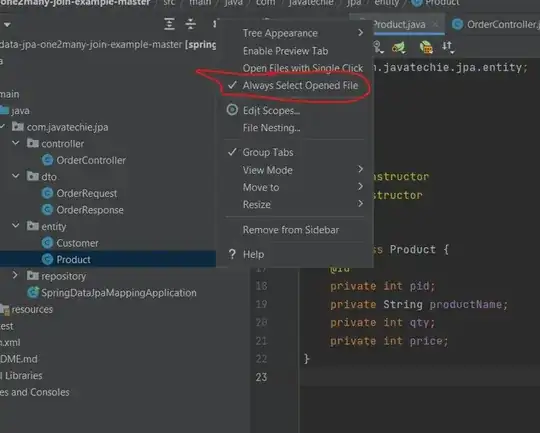Expand the repository package folder
Image resolution: width=540 pixels, height=433 pixels.
(15, 275)
